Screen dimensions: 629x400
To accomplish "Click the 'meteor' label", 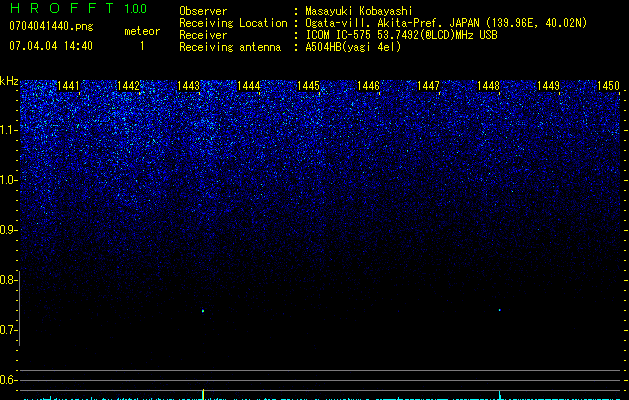I will 142,31.
